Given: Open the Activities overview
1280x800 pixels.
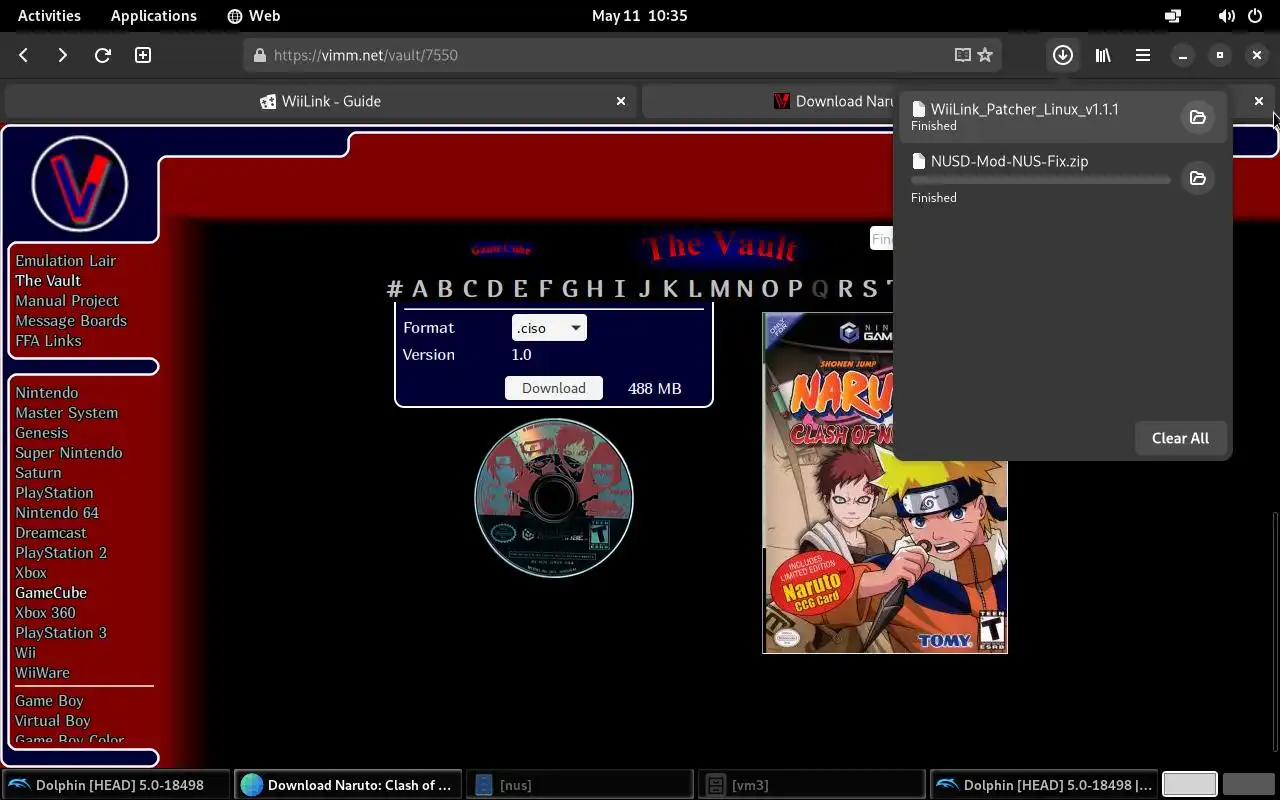Looking at the screenshot, I should [49, 16].
